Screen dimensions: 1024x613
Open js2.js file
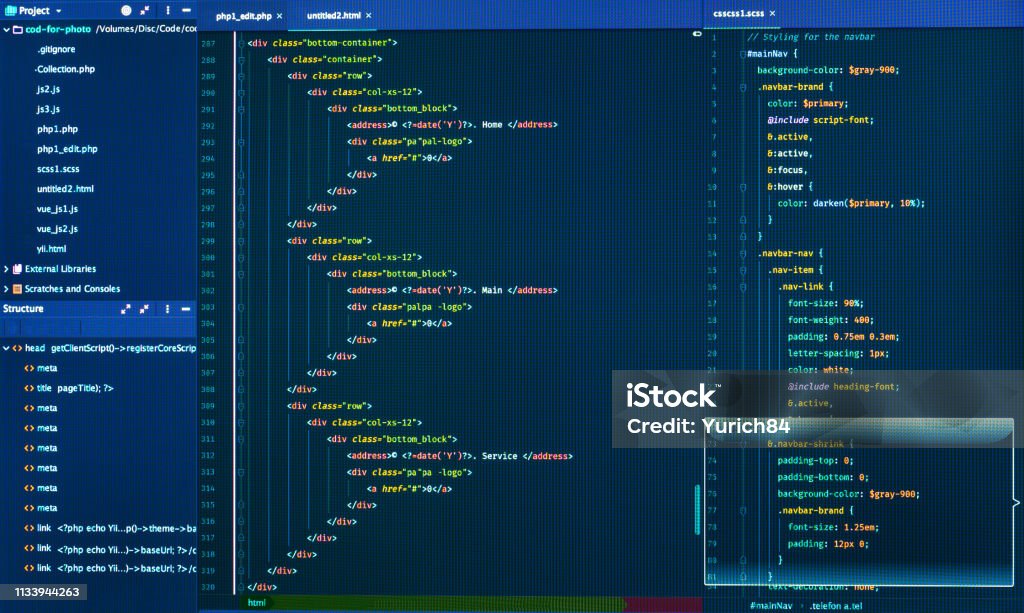click(48, 89)
